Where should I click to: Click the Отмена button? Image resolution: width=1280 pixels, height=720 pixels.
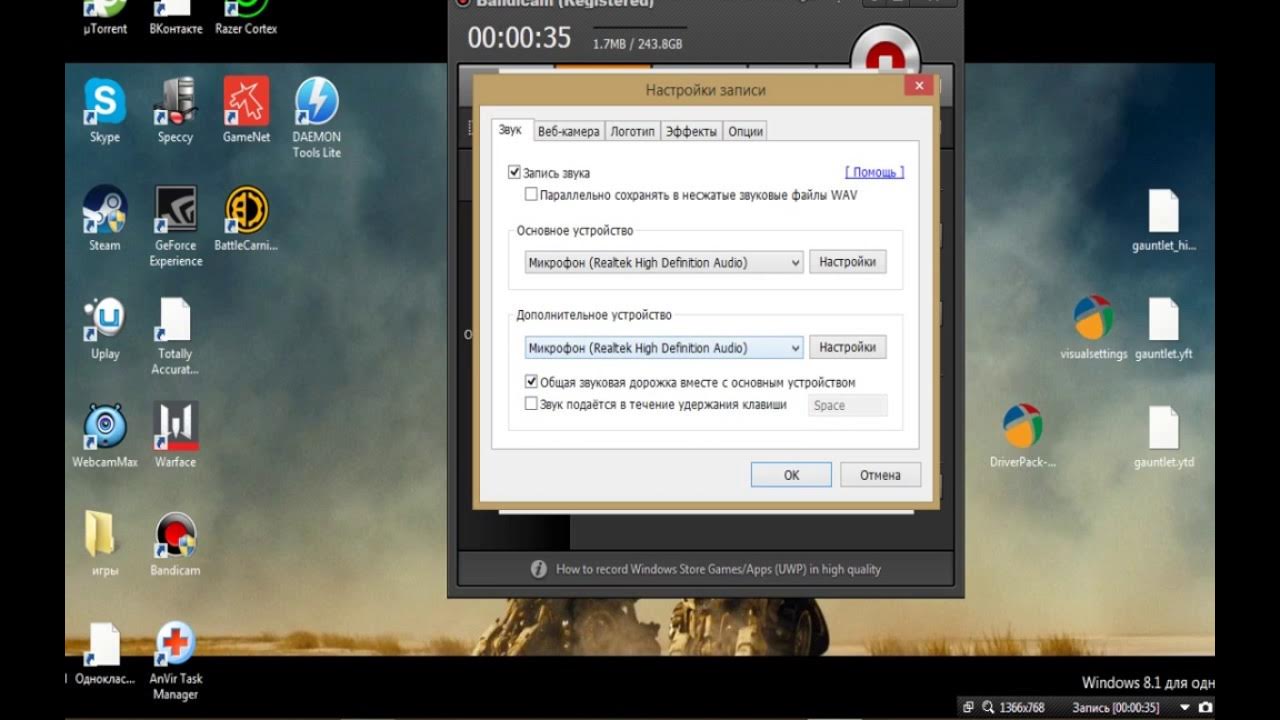click(880, 475)
